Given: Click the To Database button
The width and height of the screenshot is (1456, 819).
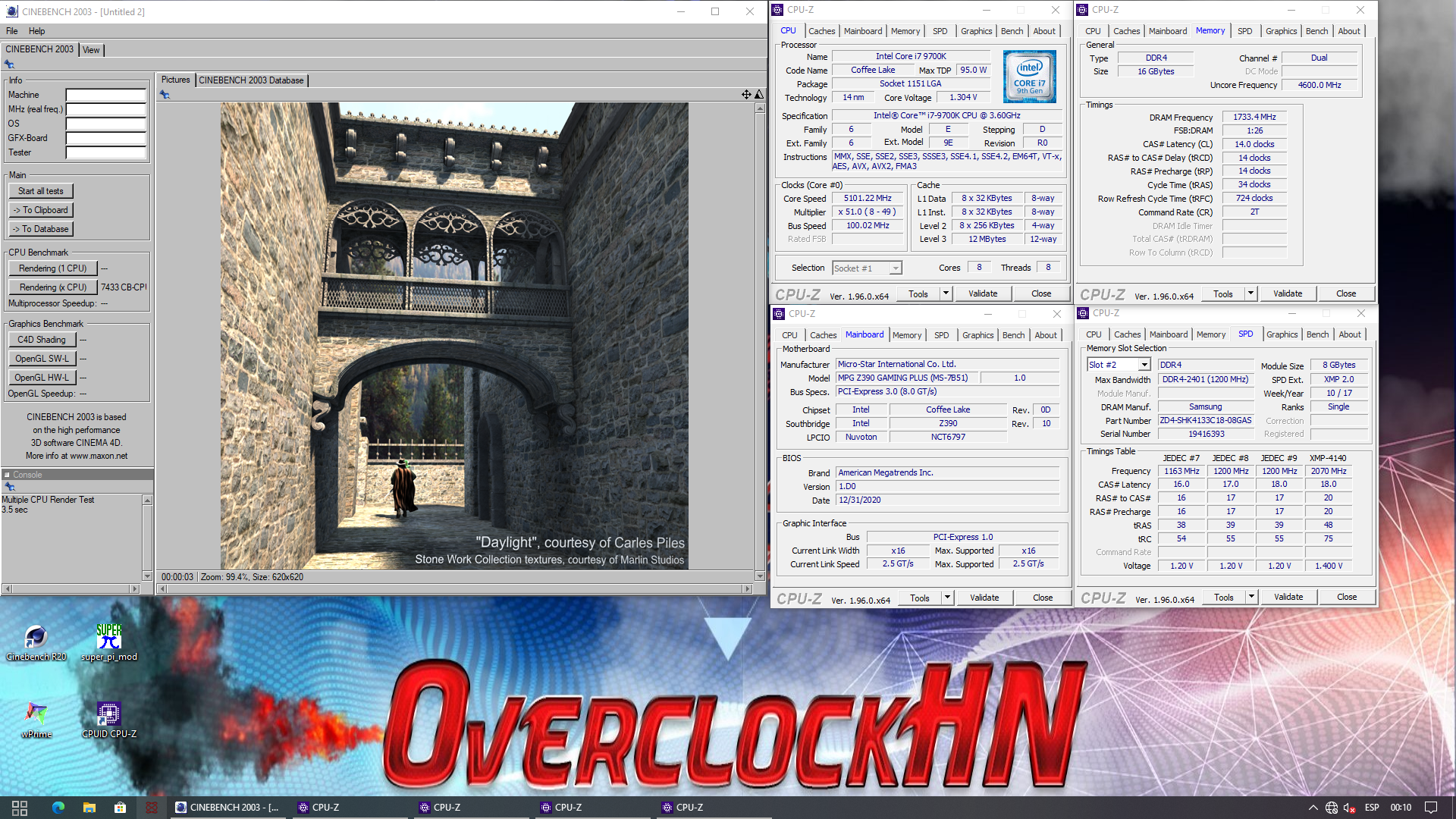Looking at the screenshot, I should coord(41,229).
